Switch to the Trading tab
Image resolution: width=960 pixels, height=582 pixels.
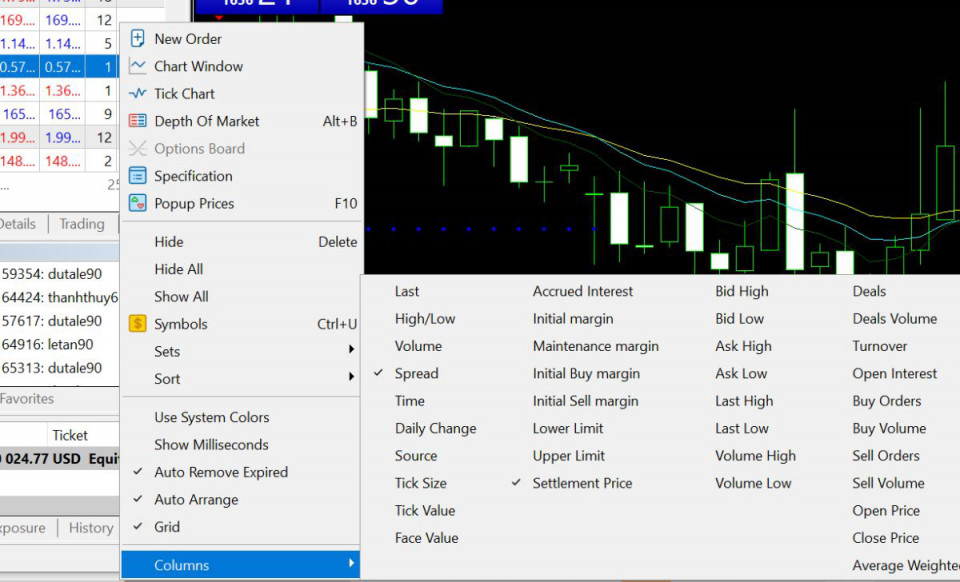click(x=81, y=224)
